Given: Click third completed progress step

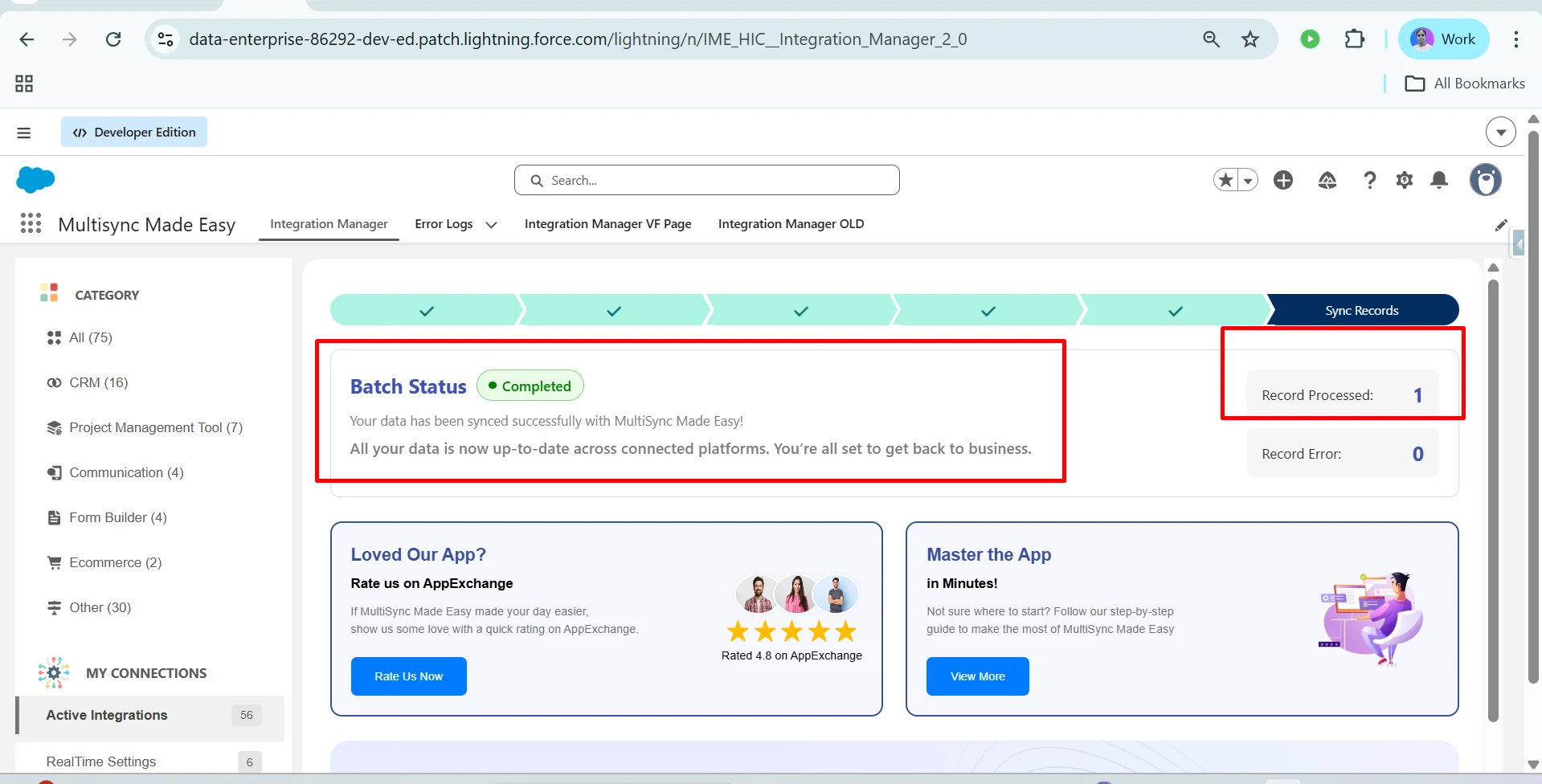Looking at the screenshot, I should point(801,311).
